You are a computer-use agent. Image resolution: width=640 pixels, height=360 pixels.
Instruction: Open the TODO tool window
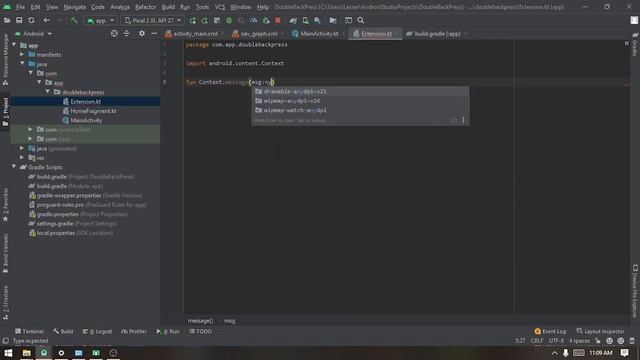coord(200,331)
